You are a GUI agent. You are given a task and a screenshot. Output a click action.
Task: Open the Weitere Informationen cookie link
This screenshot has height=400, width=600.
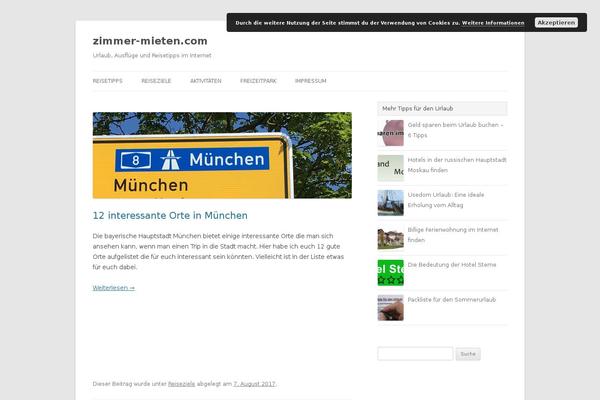coord(493,23)
